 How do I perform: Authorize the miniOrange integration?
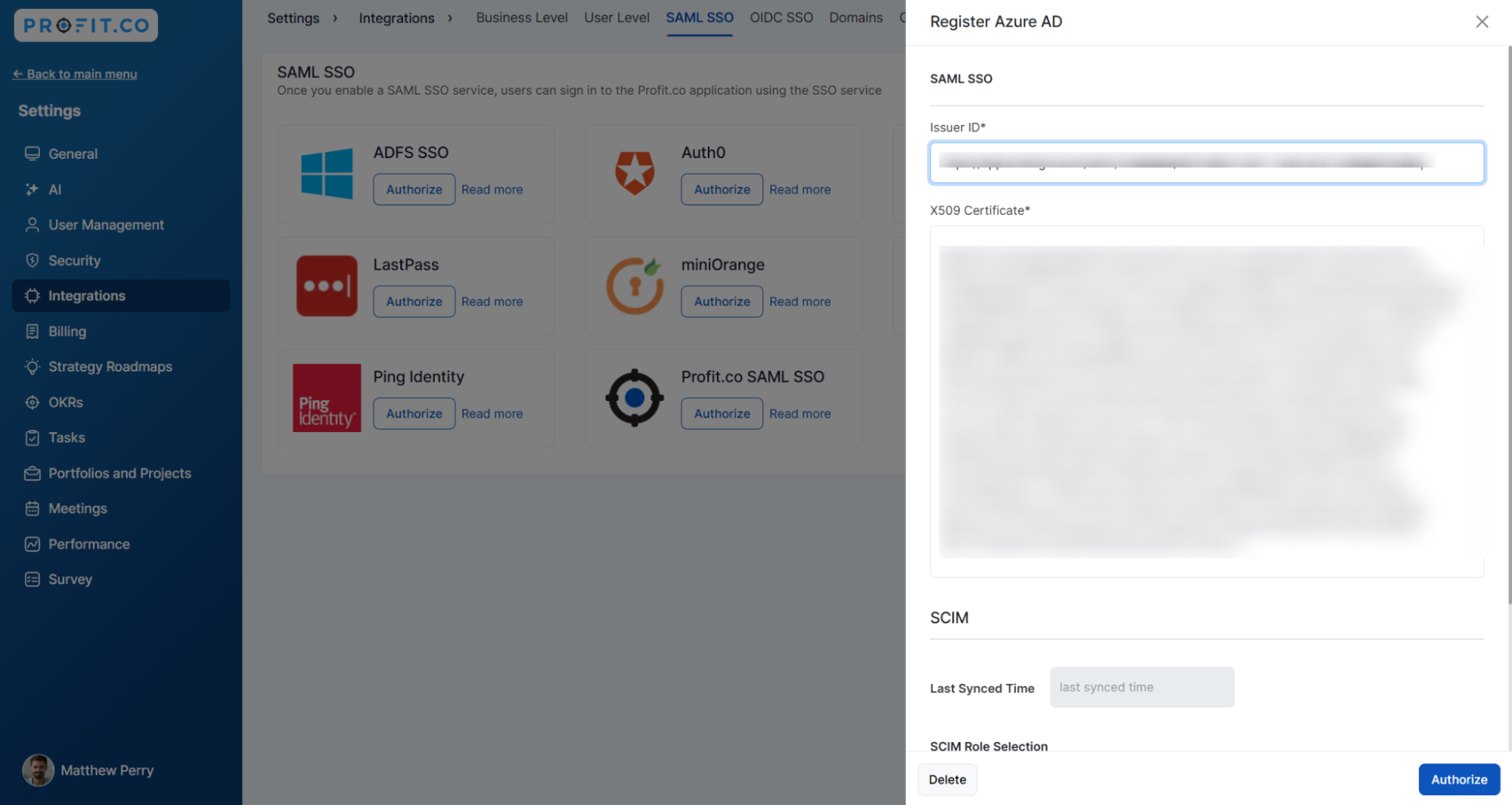point(722,301)
